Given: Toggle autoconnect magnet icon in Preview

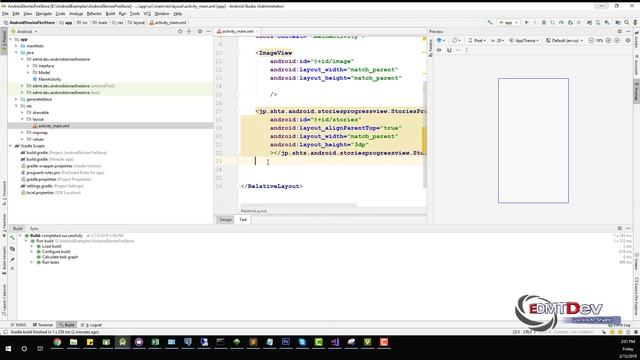Looking at the screenshot, I should pyautogui.click(x=449, y=50).
